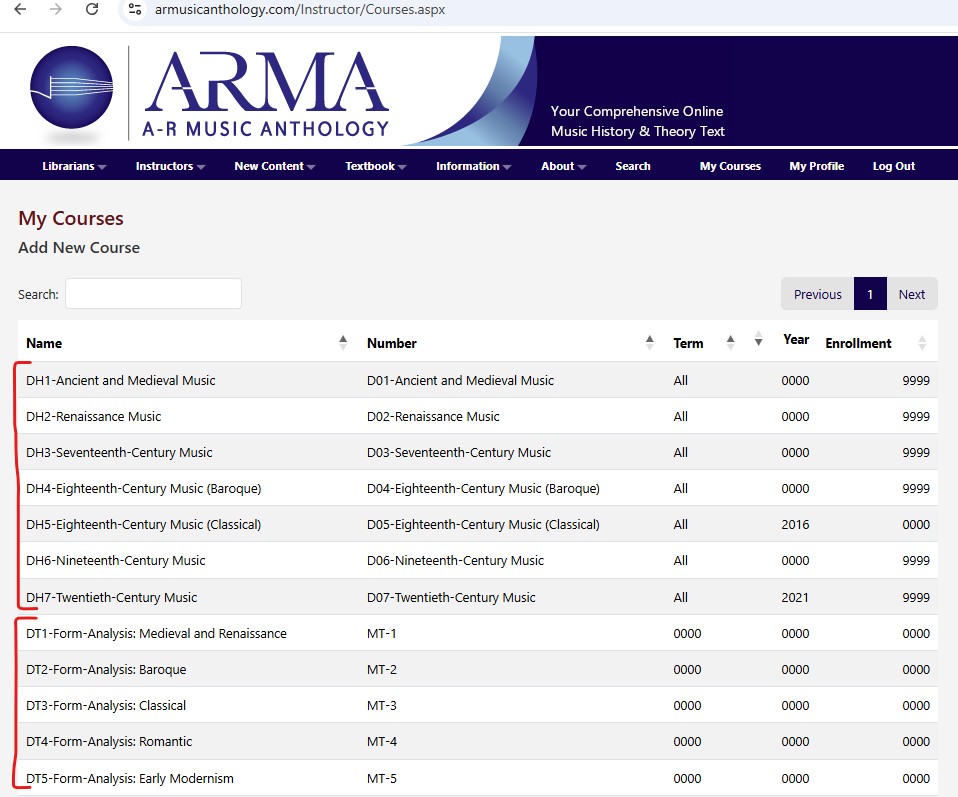Select Log Out in navigation

893,166
